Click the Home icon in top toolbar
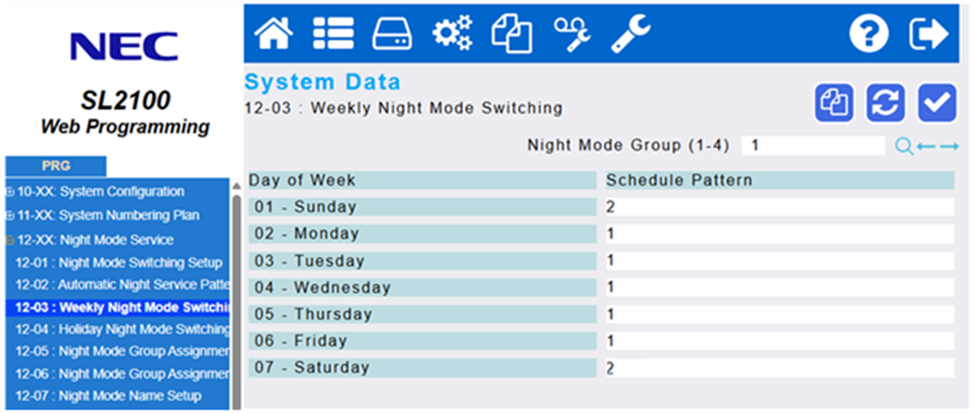Screen dimensions: 975x413 [x=273, y=34]
